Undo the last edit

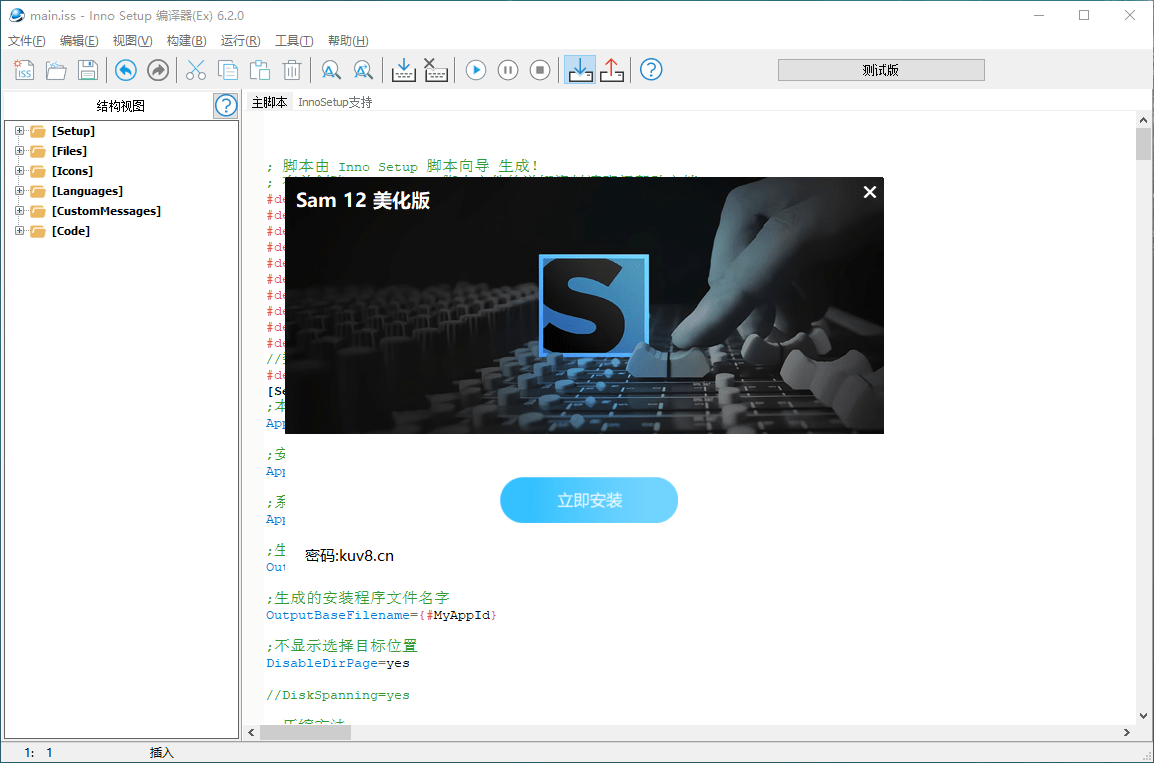click(126, 70)
